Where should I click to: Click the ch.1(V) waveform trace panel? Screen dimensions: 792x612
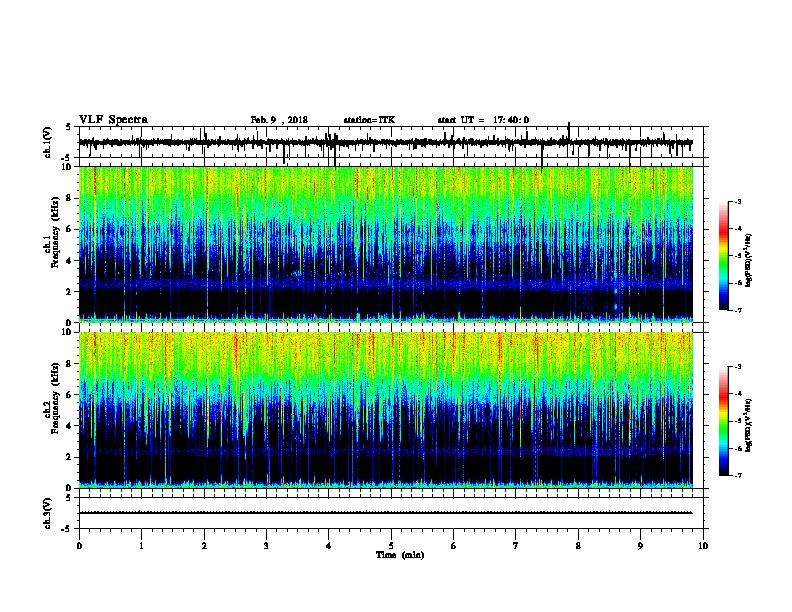[393, 142]
